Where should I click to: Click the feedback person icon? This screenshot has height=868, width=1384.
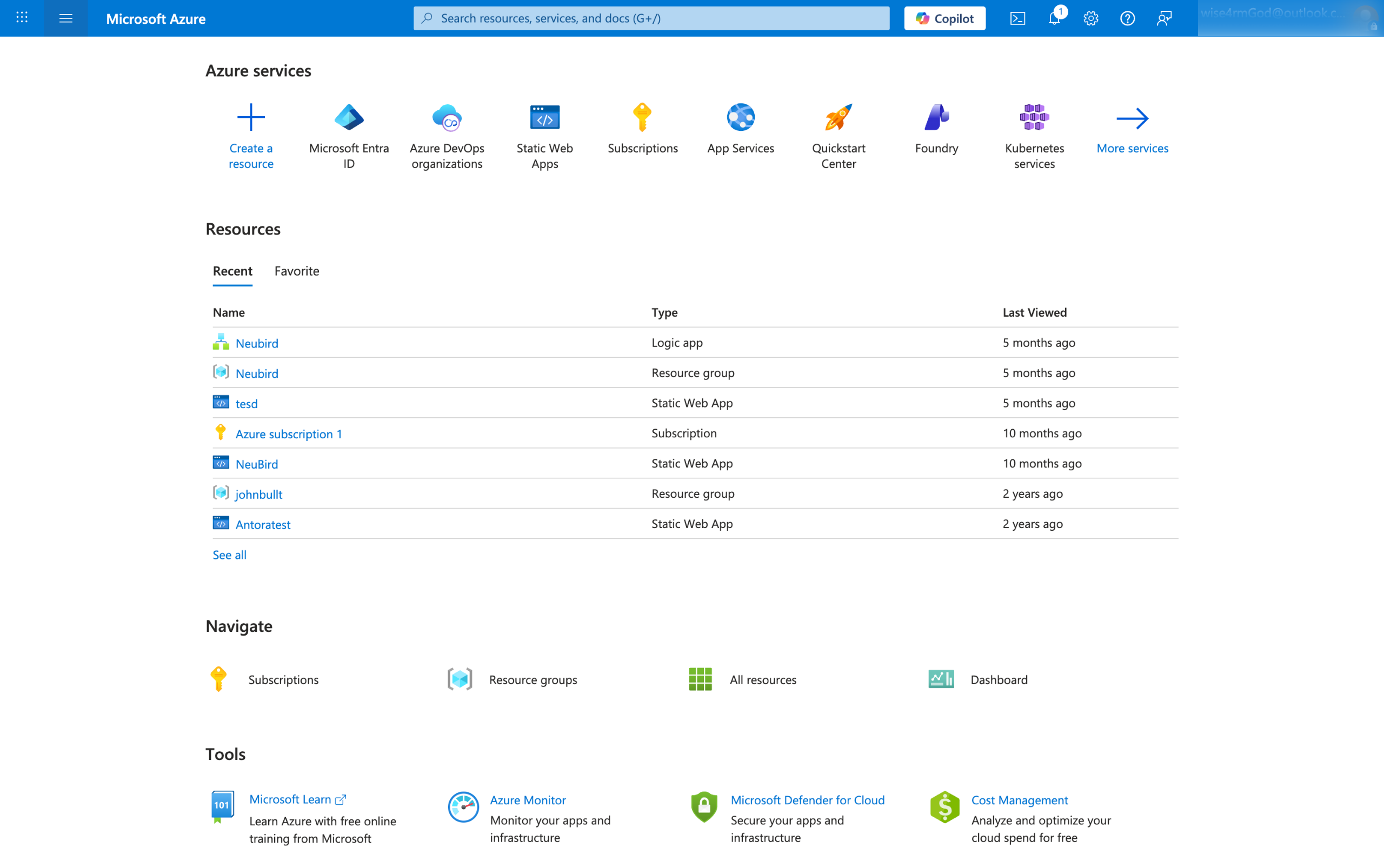pyautogui.click(x=1164, y=18)
